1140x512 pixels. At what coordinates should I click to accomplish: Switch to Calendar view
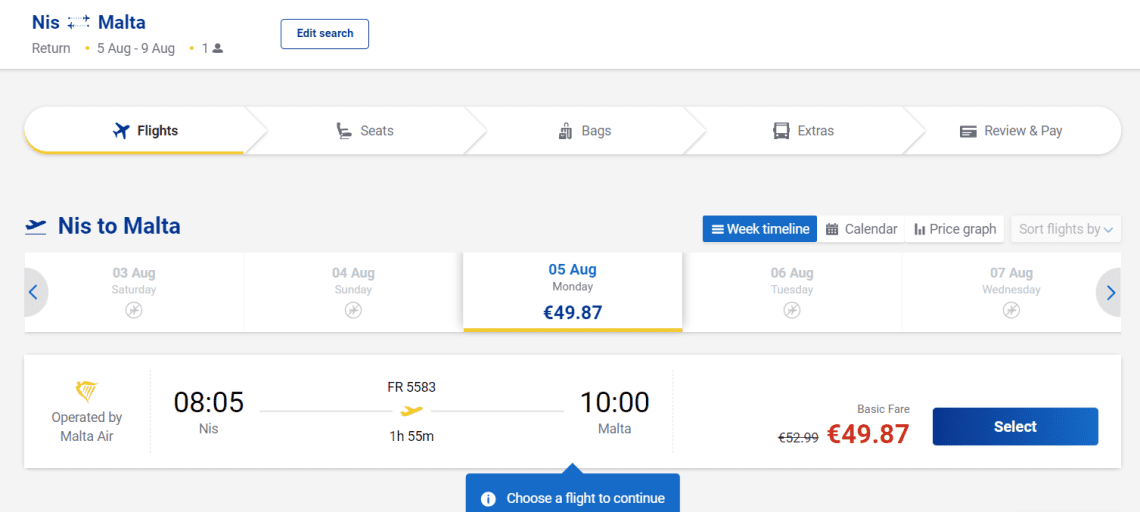pos(862,229)
